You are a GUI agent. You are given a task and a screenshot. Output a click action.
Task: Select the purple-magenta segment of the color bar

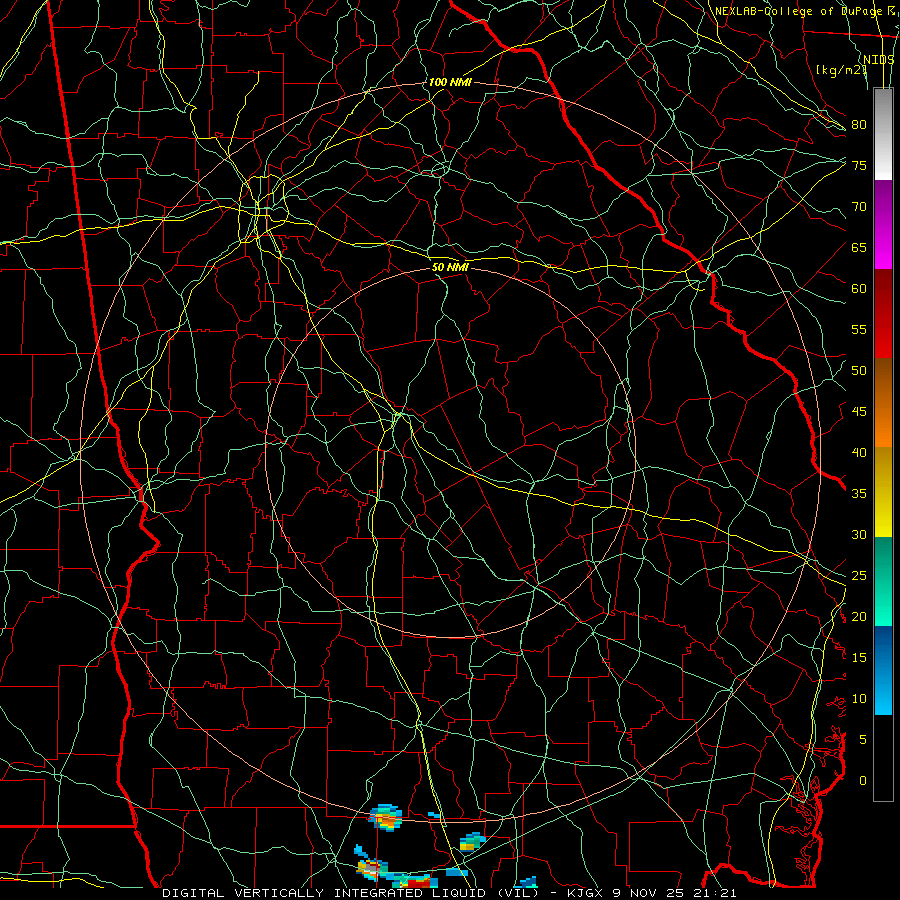(883, 224)
